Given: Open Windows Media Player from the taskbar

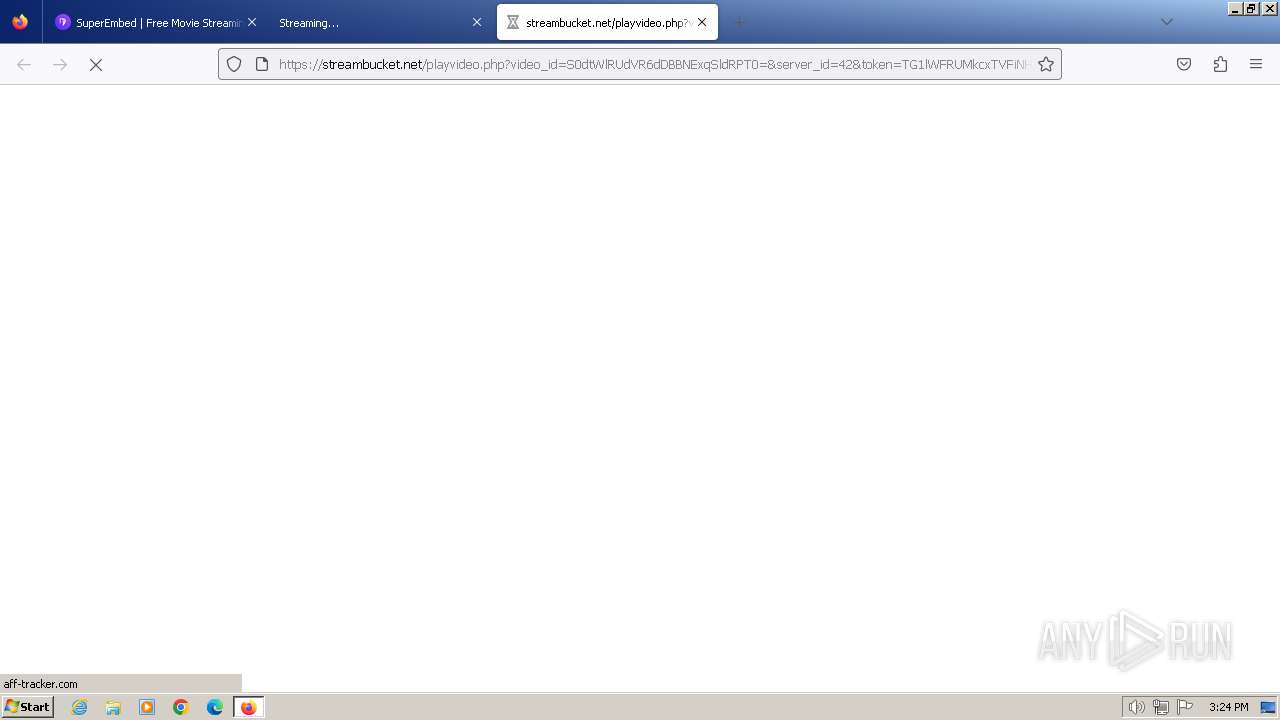Looking at the screenshot, I should pyautogui.click(x=147, y=707).
